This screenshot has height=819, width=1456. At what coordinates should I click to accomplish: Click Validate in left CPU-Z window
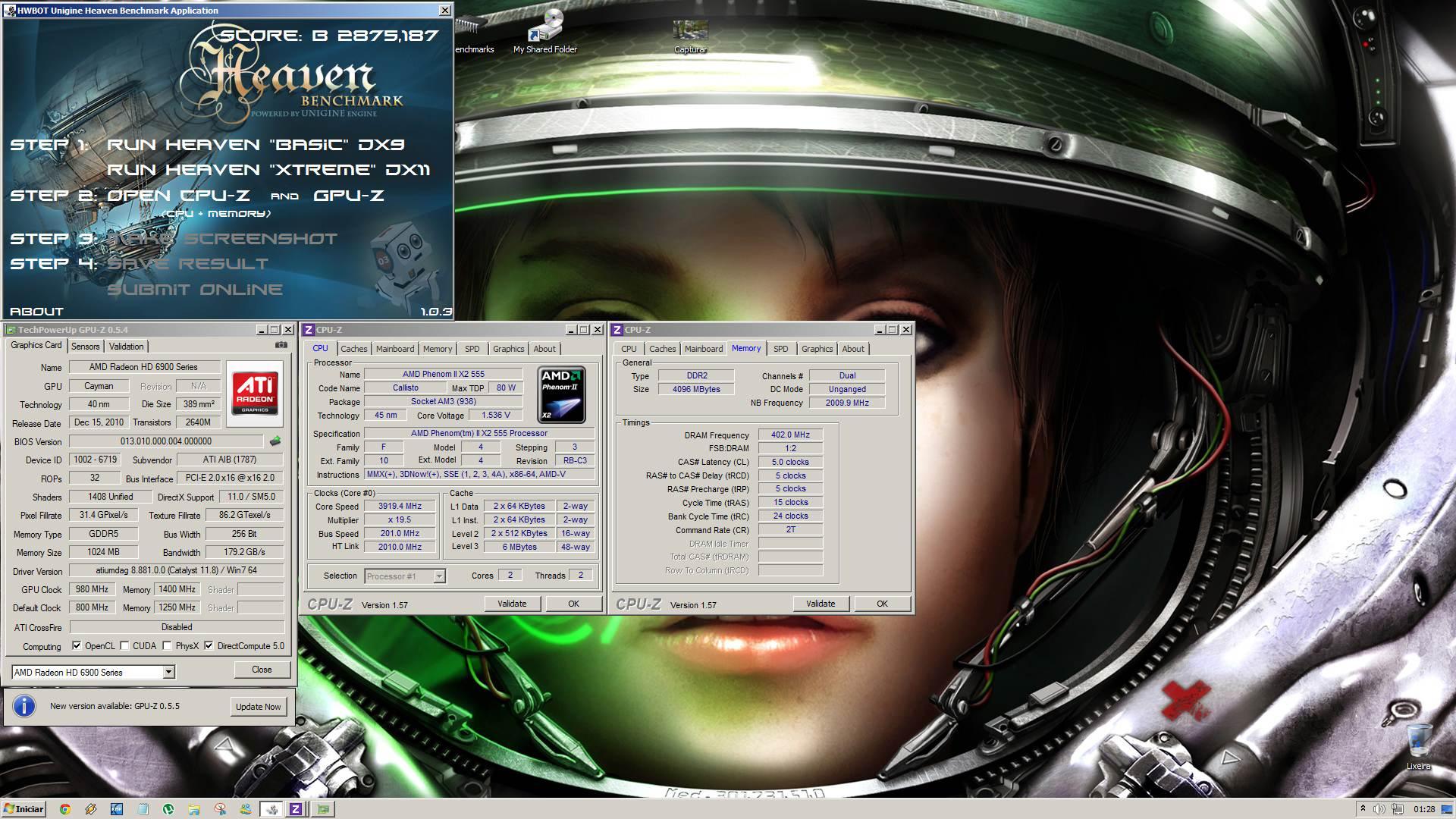tap(512, 604)
